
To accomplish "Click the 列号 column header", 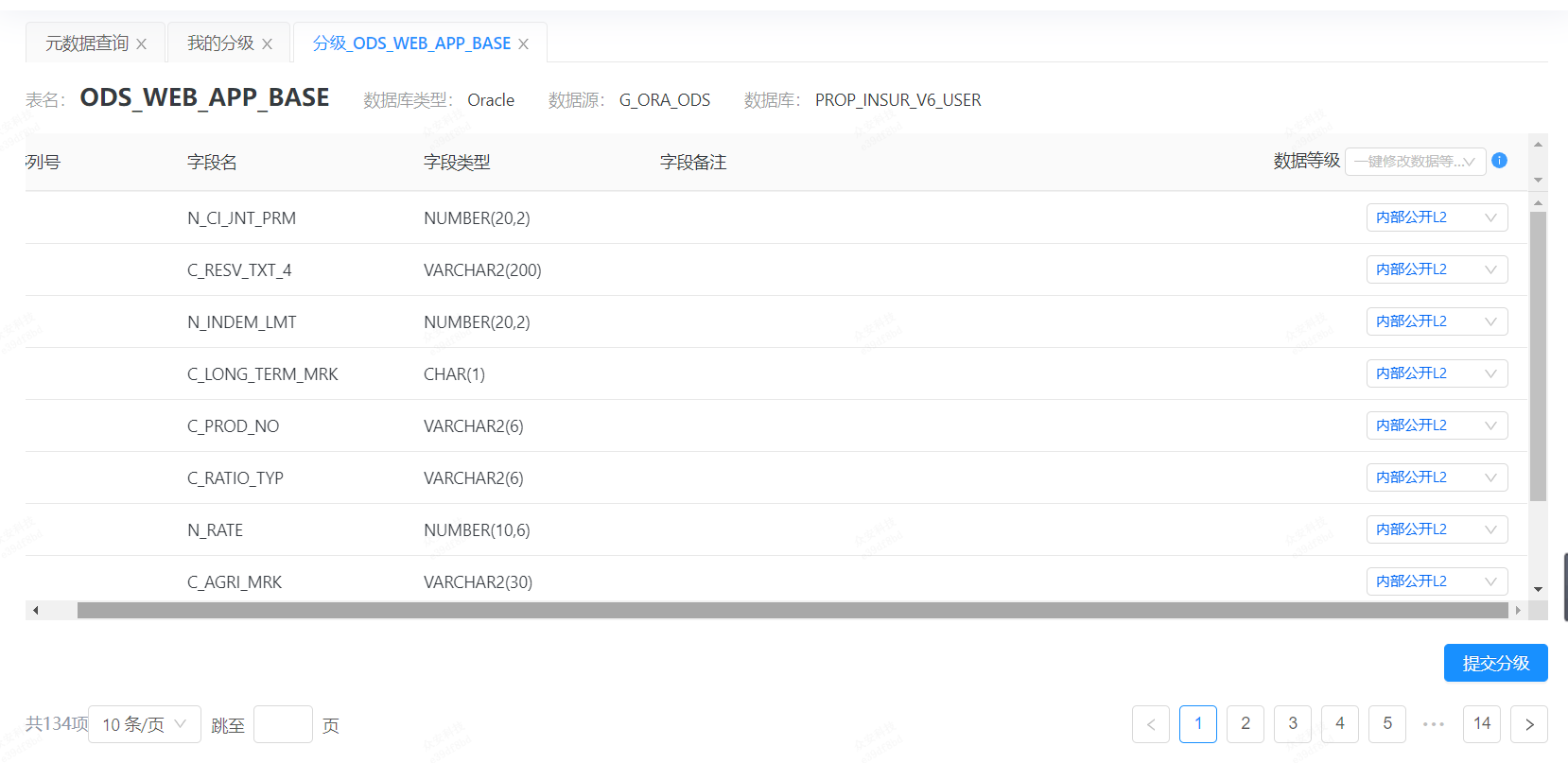I will click(x=43, y=163).
